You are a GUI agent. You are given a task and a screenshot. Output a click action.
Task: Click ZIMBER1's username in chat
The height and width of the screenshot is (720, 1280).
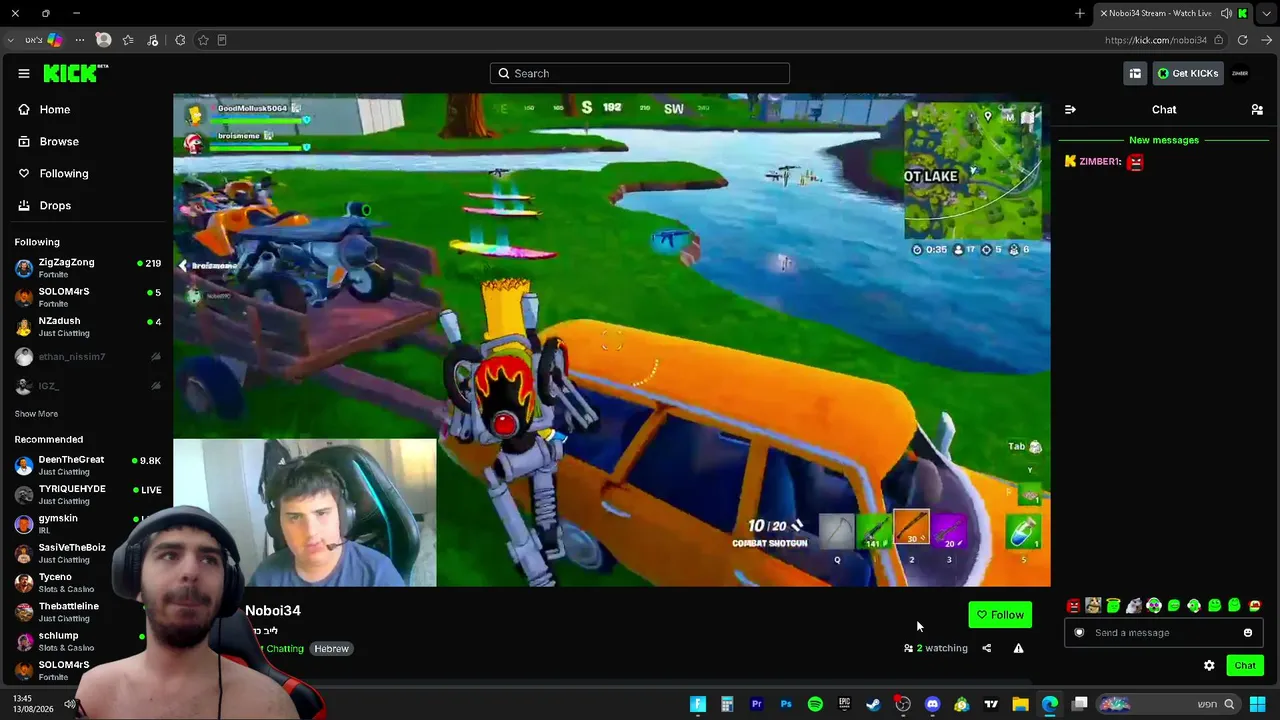coord(1100,161)
